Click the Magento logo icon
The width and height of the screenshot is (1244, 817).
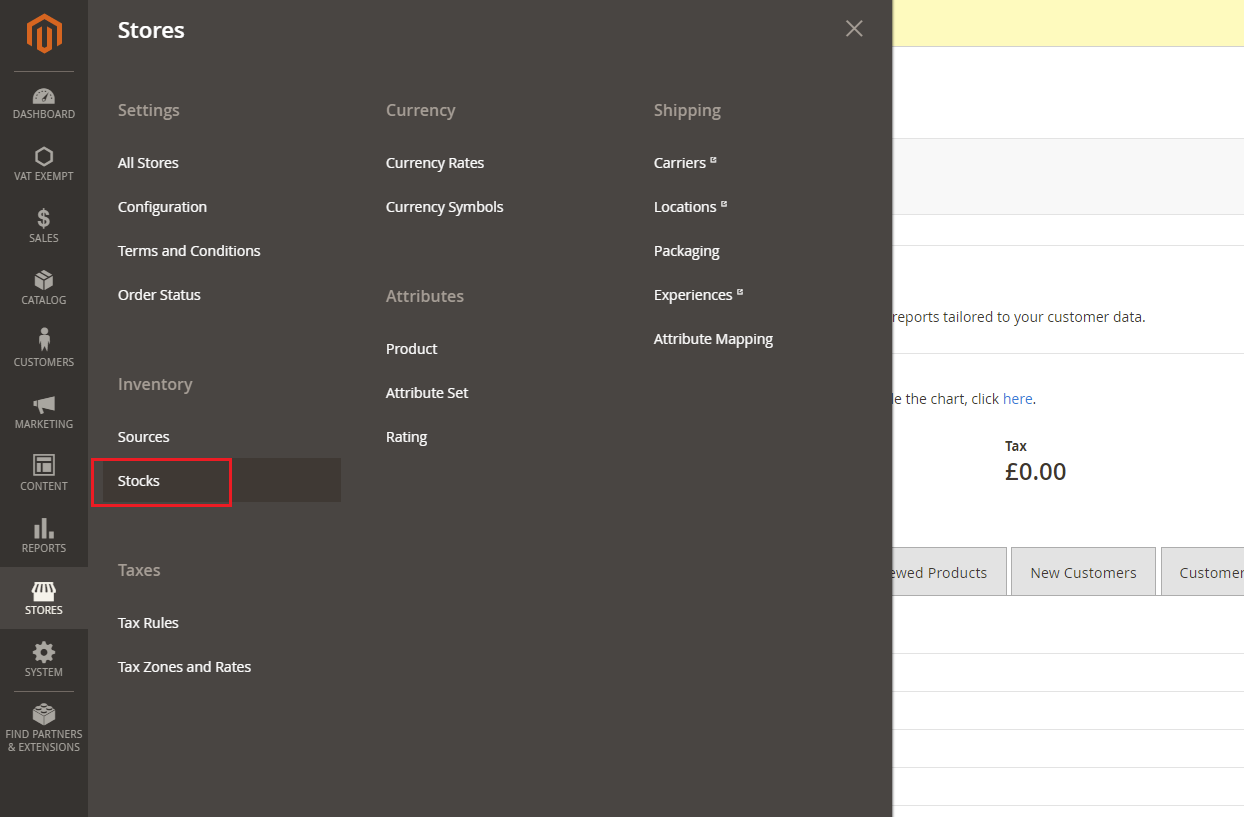coord(44,33)
